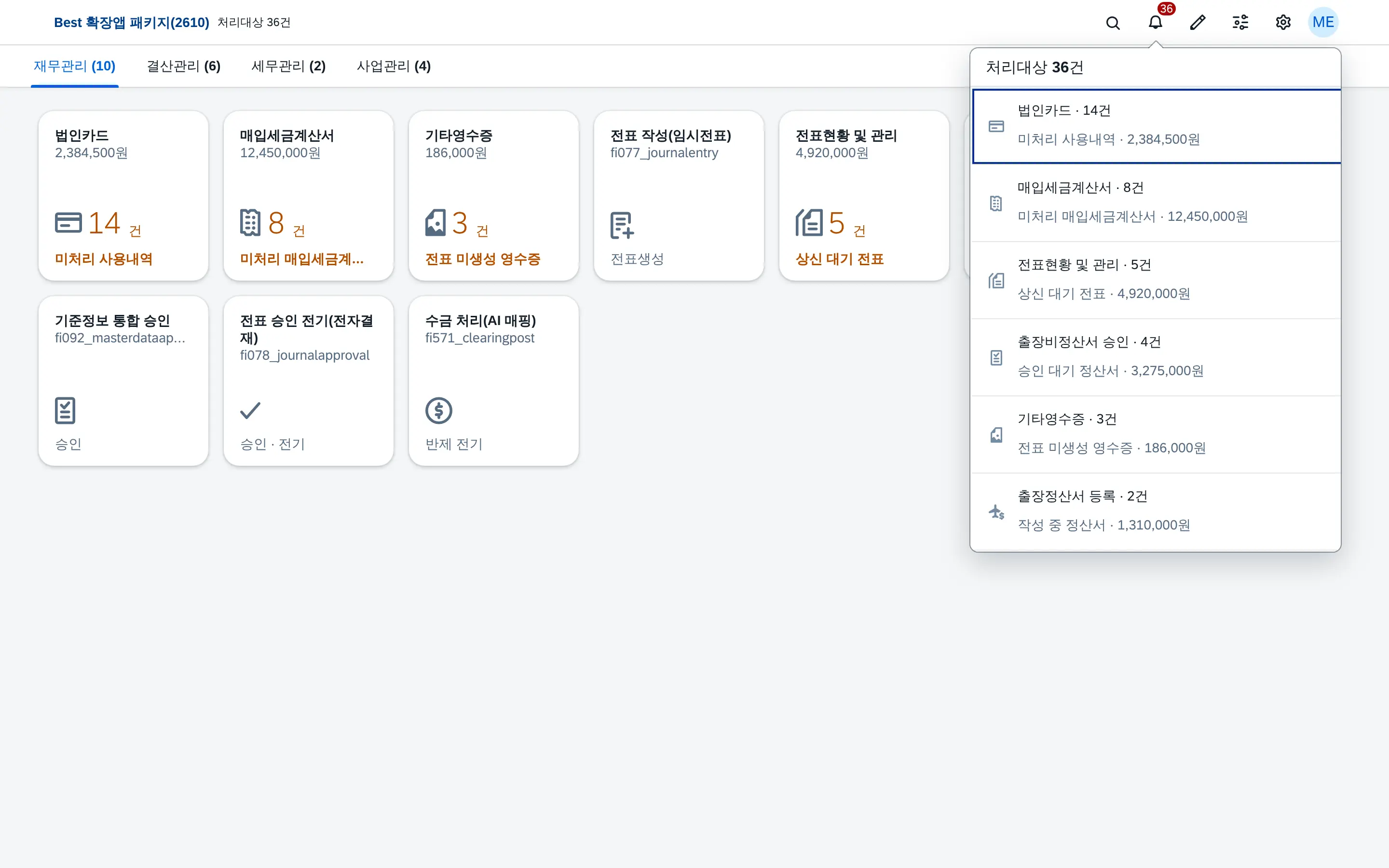The width and height of the screenshot is (1389, 868).
Task: Open the 출장정산서 등록 · 2건 notification item
Action: pyautogui.click(x=1156, y=512)
